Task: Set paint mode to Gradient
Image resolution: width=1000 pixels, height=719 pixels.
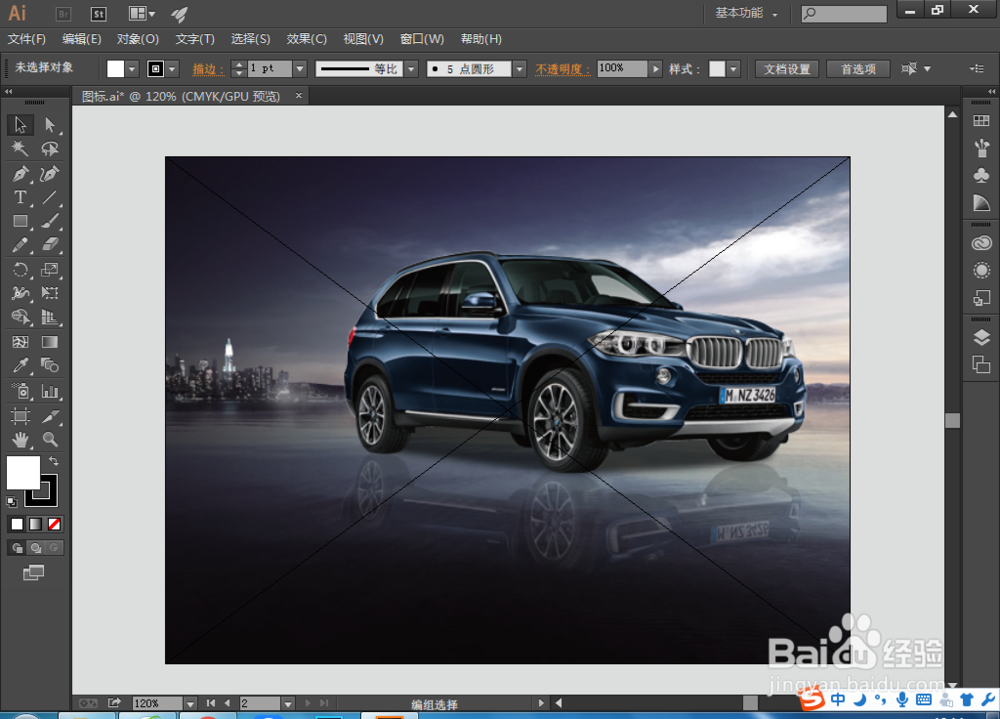Action: 36,524
